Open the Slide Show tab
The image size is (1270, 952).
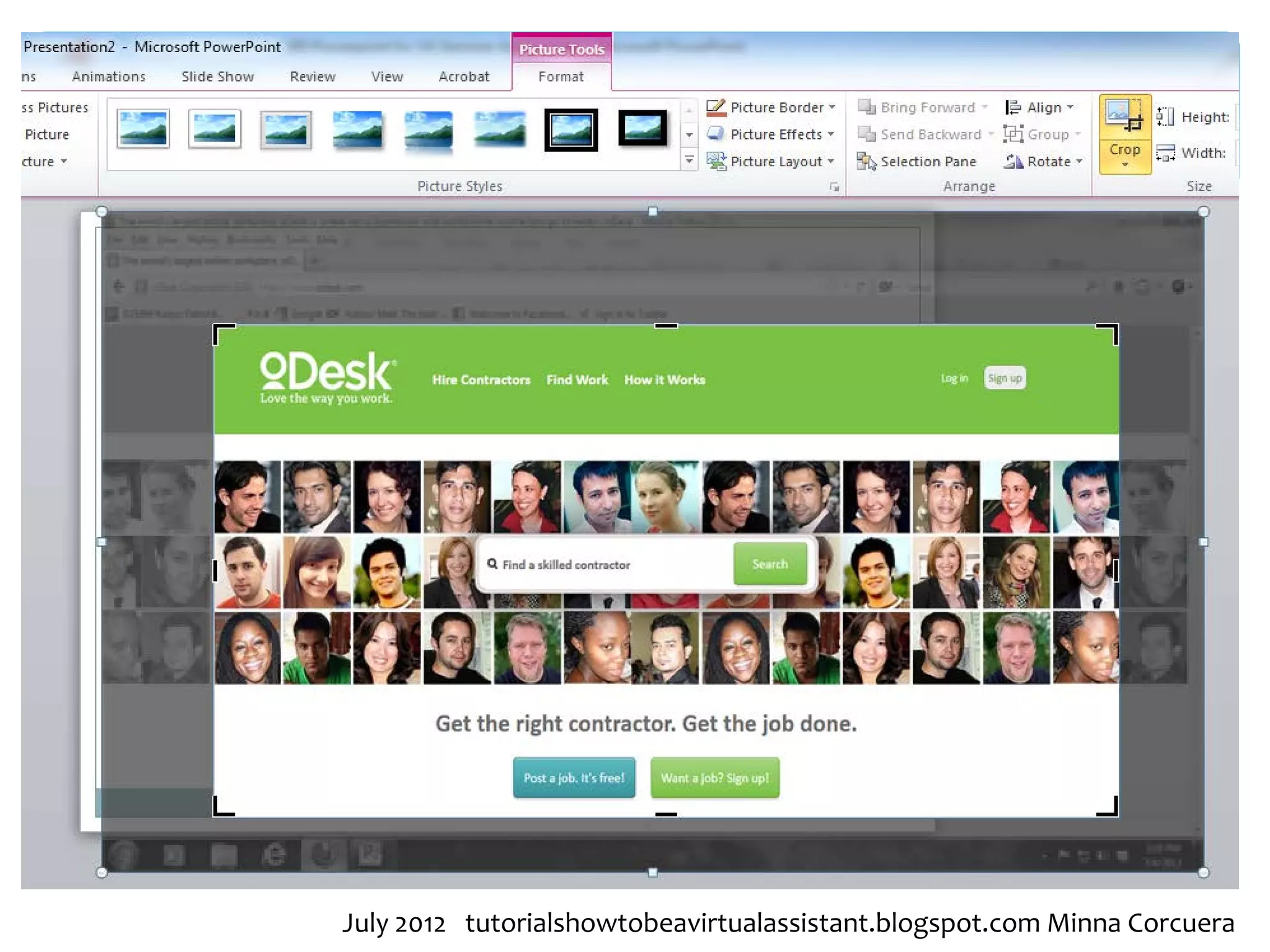click(x=218, y=77)
